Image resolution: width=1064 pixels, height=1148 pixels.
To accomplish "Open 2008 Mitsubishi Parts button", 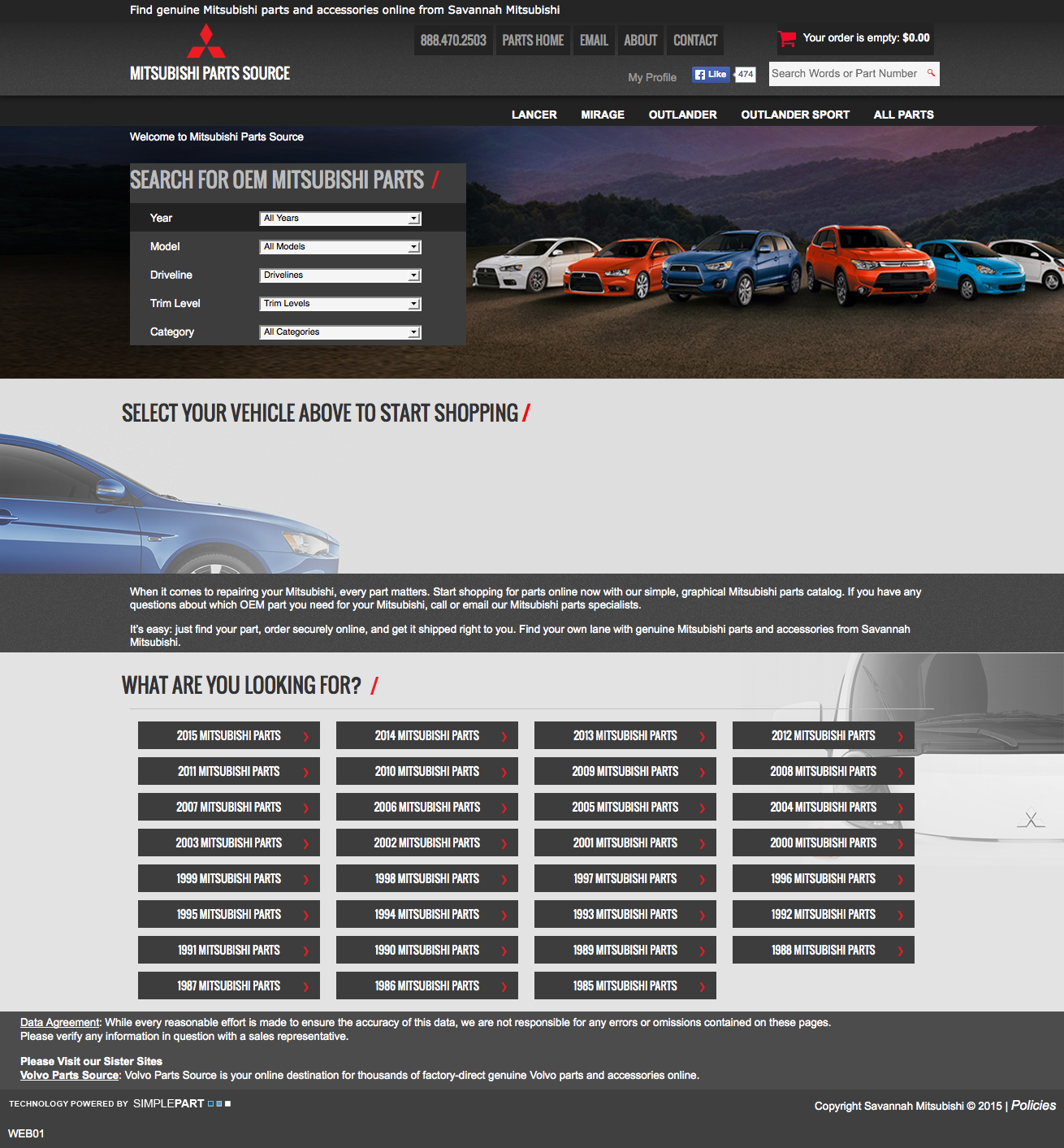I will [x=823, y=771].
